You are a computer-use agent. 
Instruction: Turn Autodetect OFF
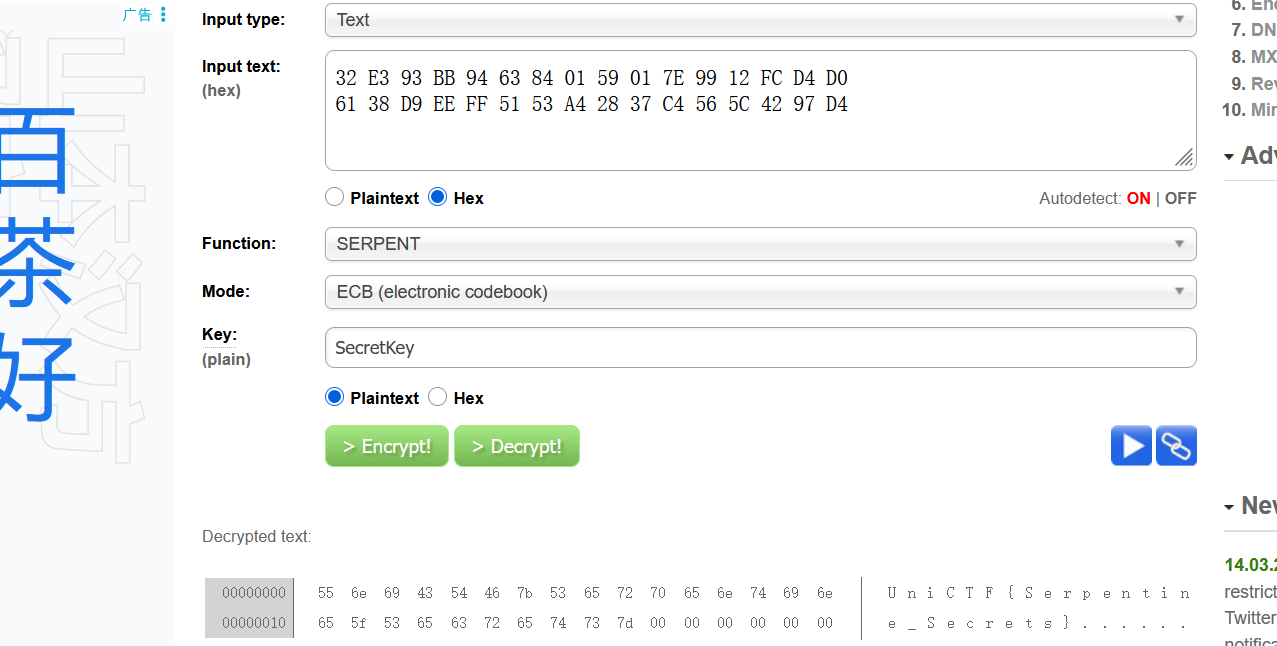pos(1180,198)
